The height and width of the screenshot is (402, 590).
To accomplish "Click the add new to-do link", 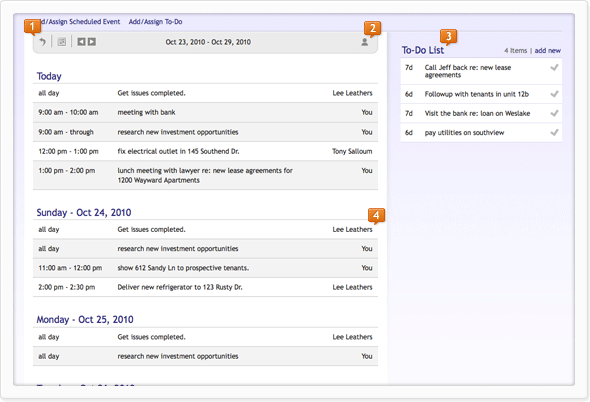I will point(547,50).
